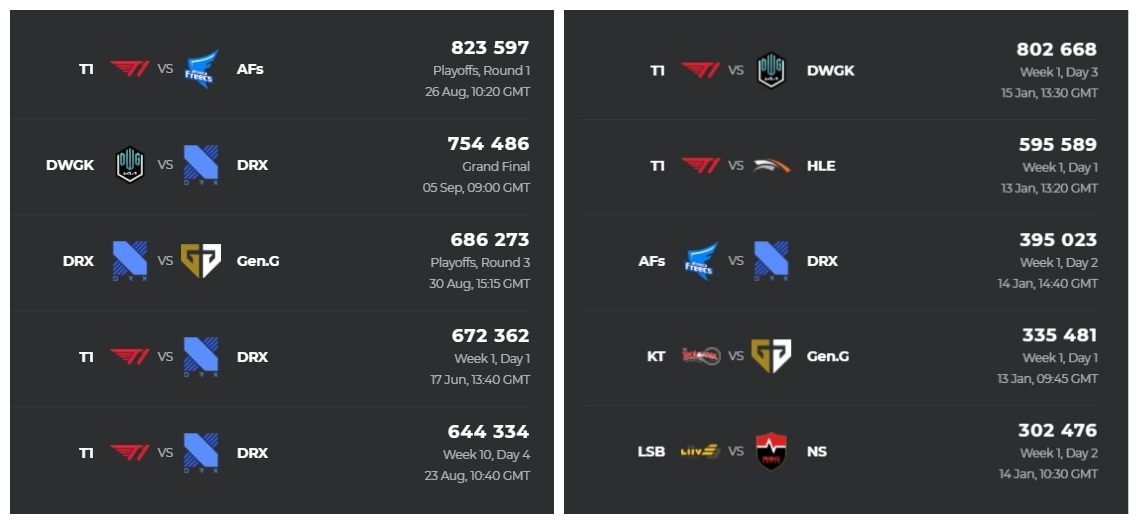Image resolution: width=1139 pixels, height=524 pixels.
Task: Click the DWGK team name in Week 1 Day 3 match
Action: coord(830,70)
